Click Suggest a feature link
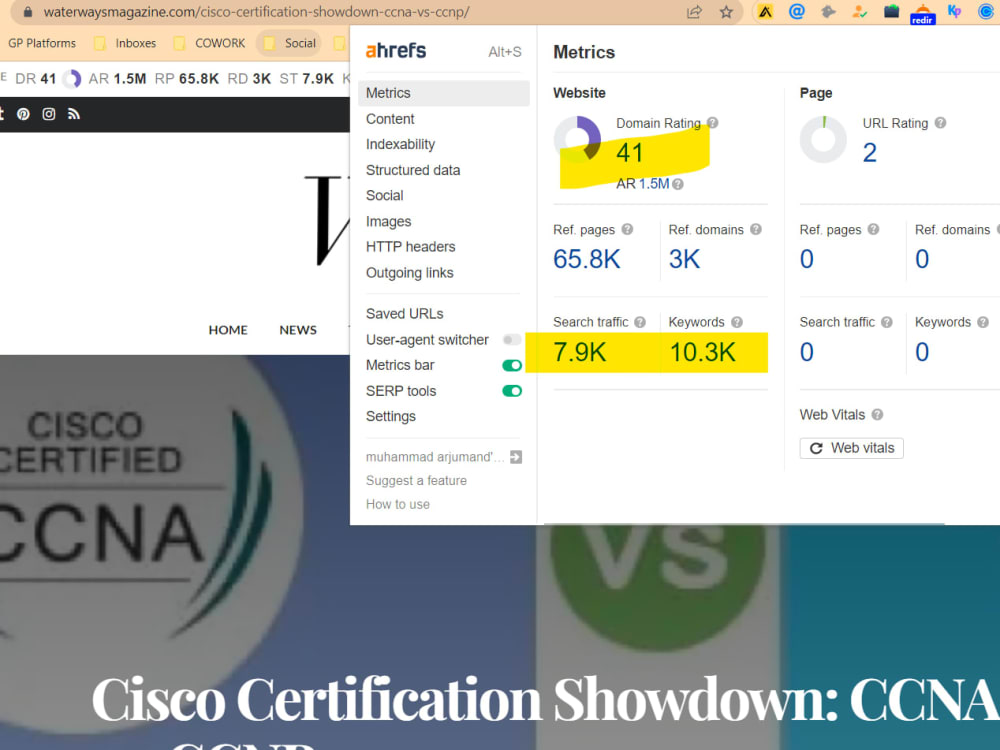This screenshot has height=750, width=1000. pyautogui.click(x=416, y=480)
